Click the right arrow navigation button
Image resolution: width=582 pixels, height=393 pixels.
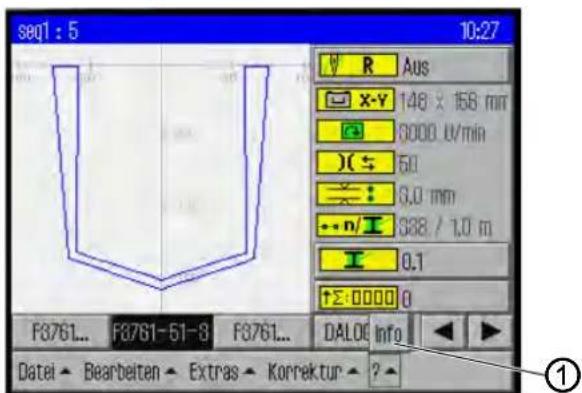(x=490, y=331)
